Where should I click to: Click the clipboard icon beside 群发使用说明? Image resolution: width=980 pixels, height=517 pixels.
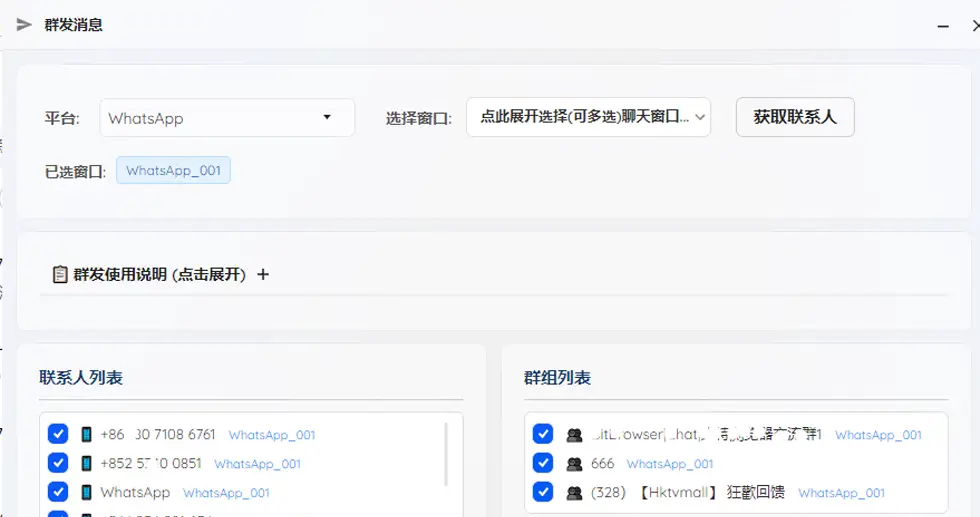click(60, 274)
